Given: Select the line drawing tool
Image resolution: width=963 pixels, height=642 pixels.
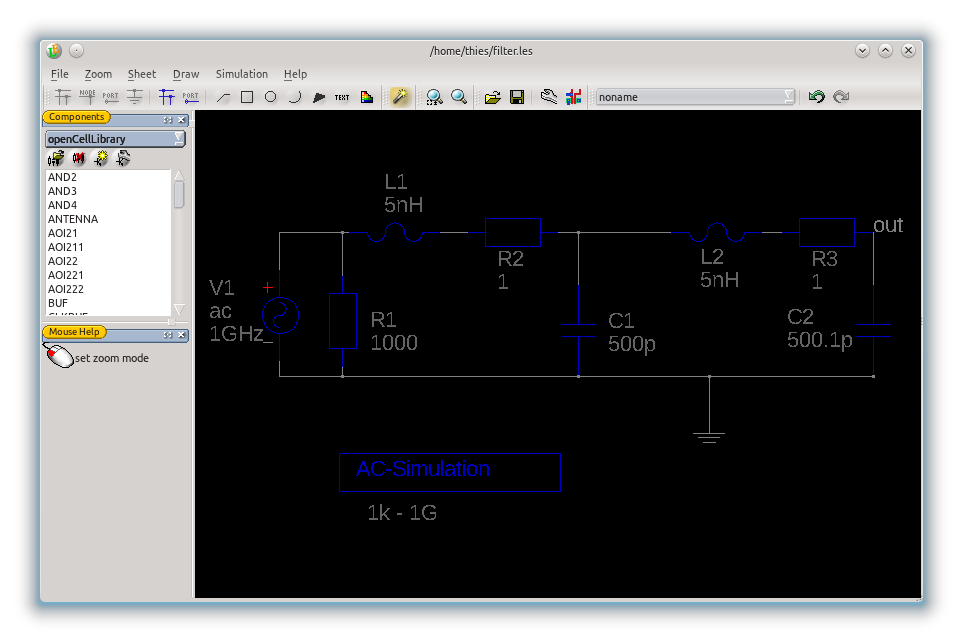Looking at the screenshot, I should [223, 97].
